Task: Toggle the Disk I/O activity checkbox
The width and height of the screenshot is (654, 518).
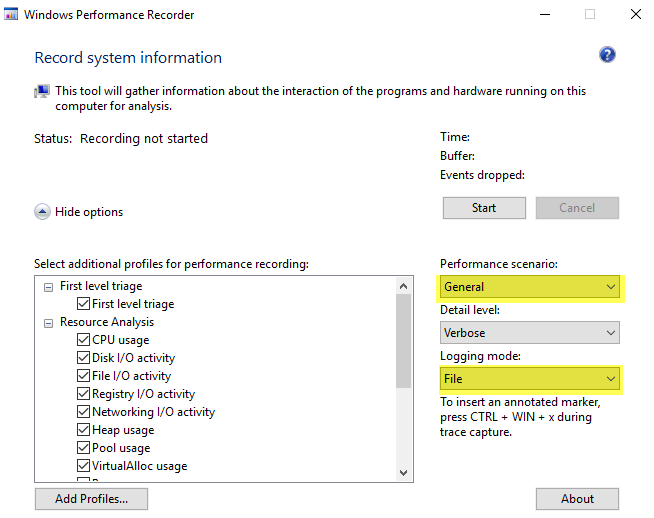Action: pos(83,357)
